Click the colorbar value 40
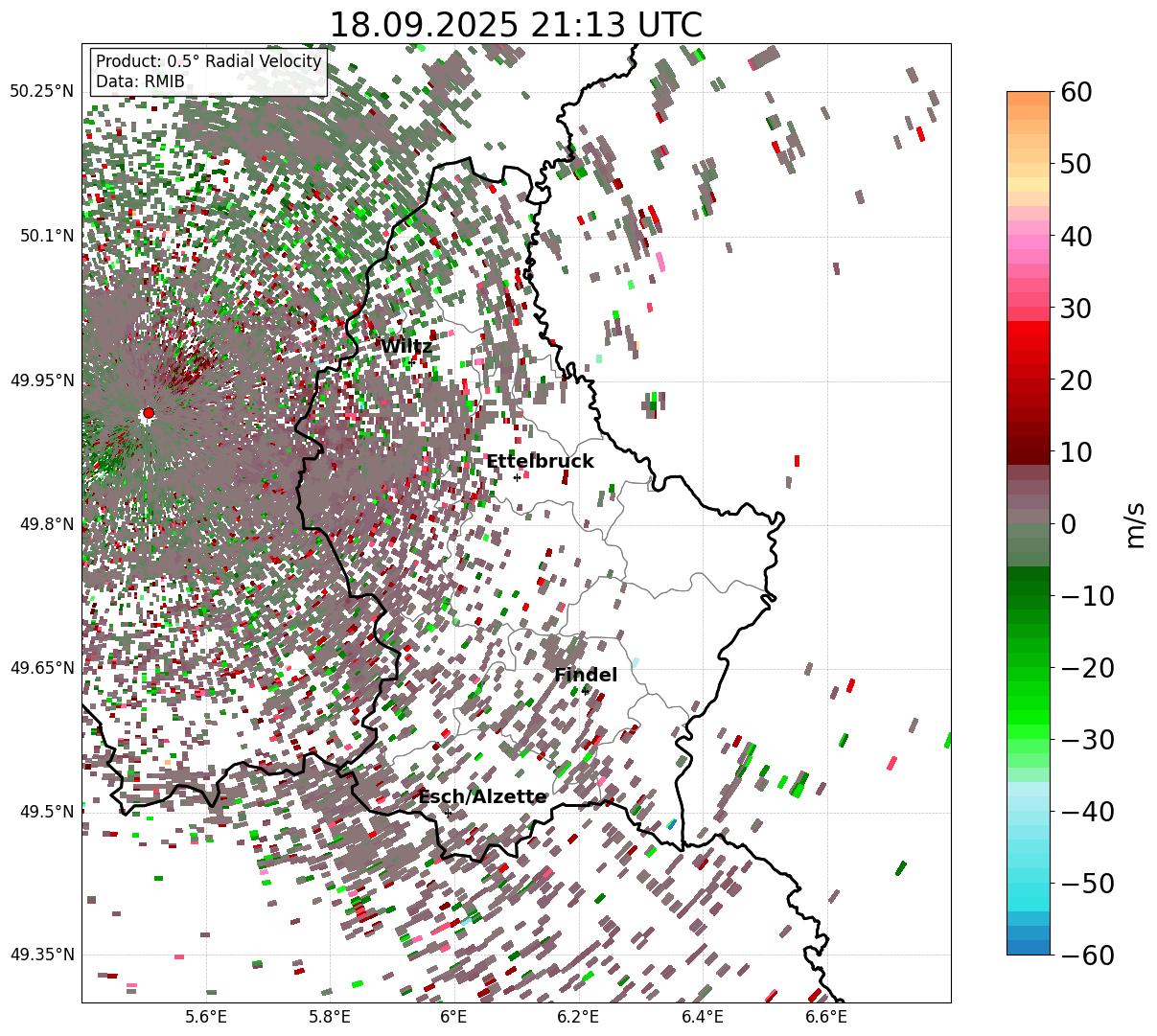This screenshot has width=1157, height=1036. 1075,236
